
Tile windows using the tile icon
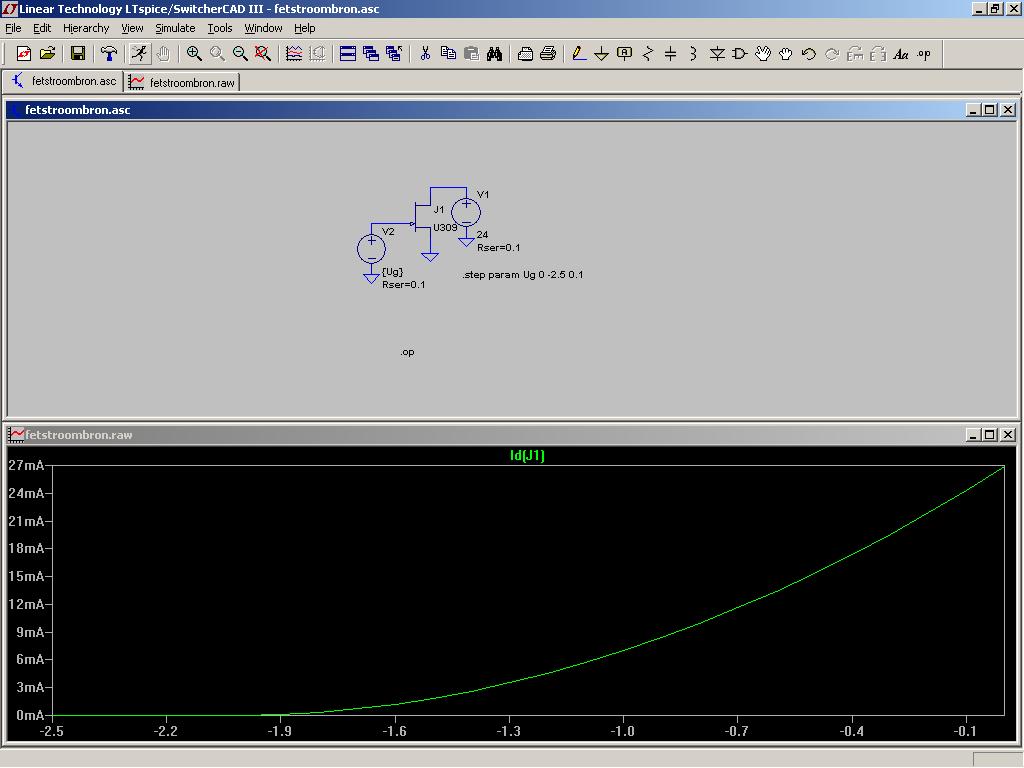tap(348, 54)
